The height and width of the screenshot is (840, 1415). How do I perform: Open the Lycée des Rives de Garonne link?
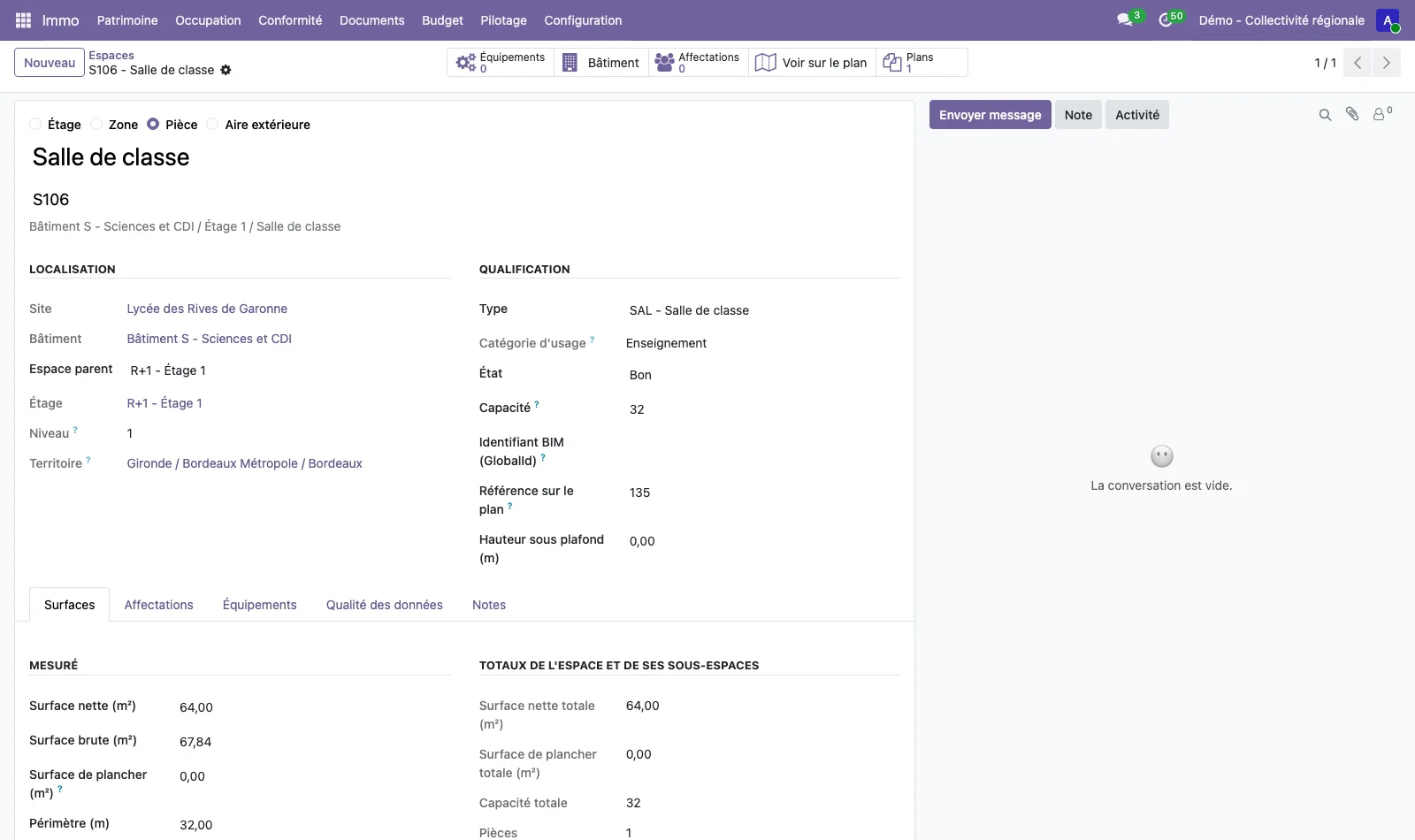click(207, 309)
